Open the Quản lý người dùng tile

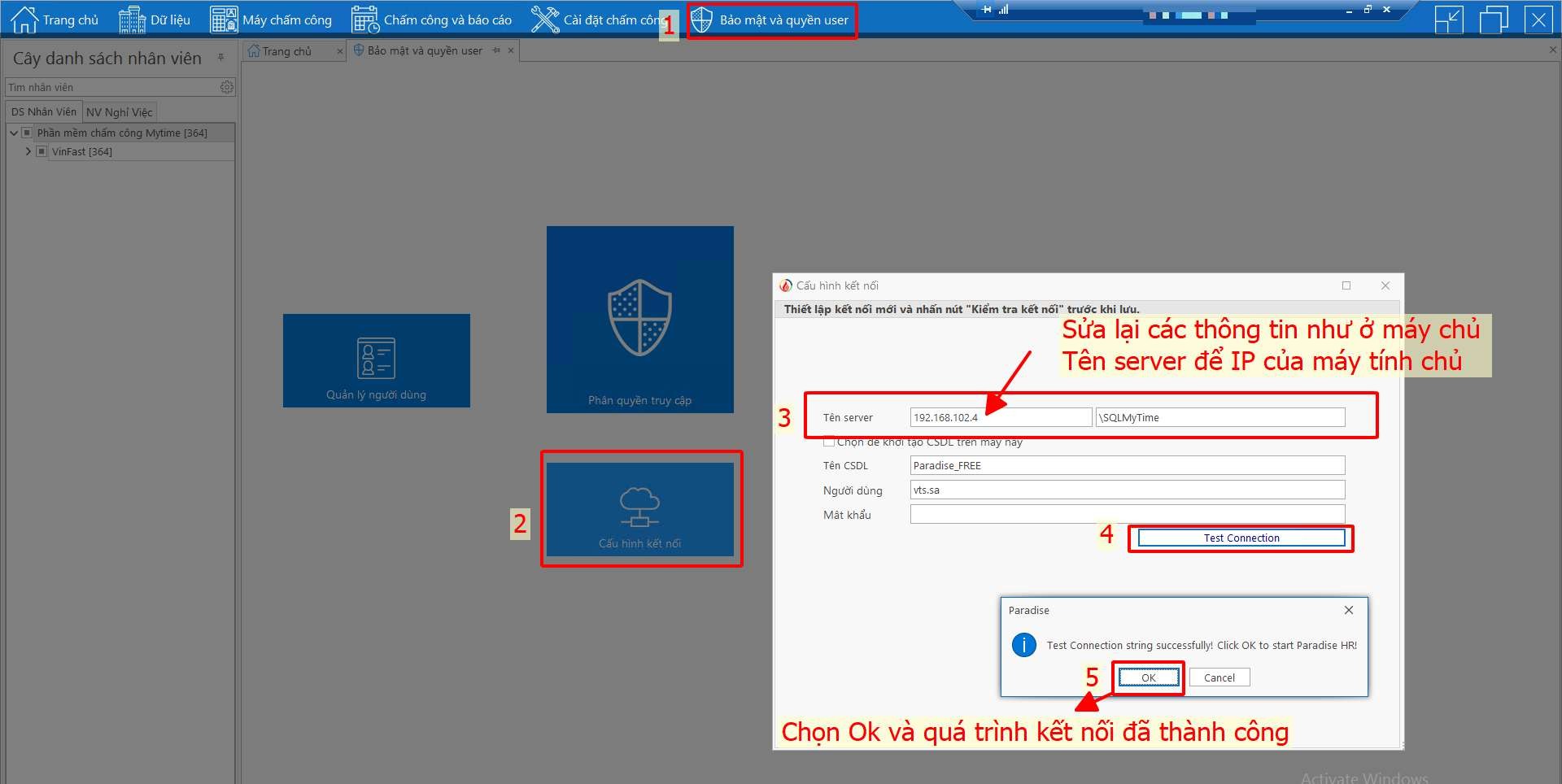click(x=376, y=360)
